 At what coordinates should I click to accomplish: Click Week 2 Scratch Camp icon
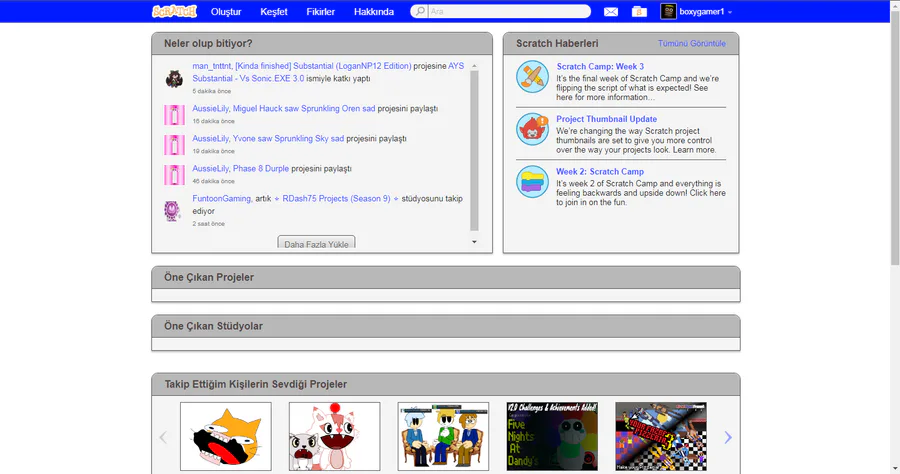pyautogui.click(x=532, y=182)
